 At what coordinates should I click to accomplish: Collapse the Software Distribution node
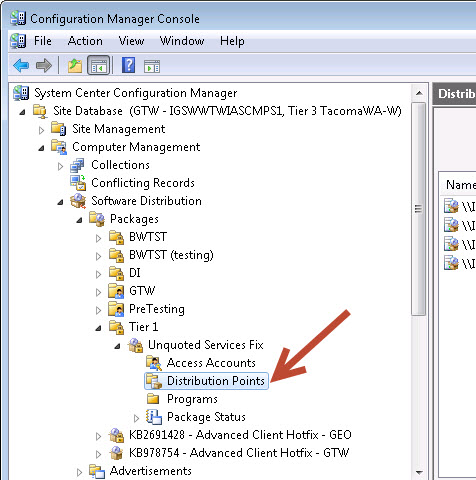pos(60,202)
